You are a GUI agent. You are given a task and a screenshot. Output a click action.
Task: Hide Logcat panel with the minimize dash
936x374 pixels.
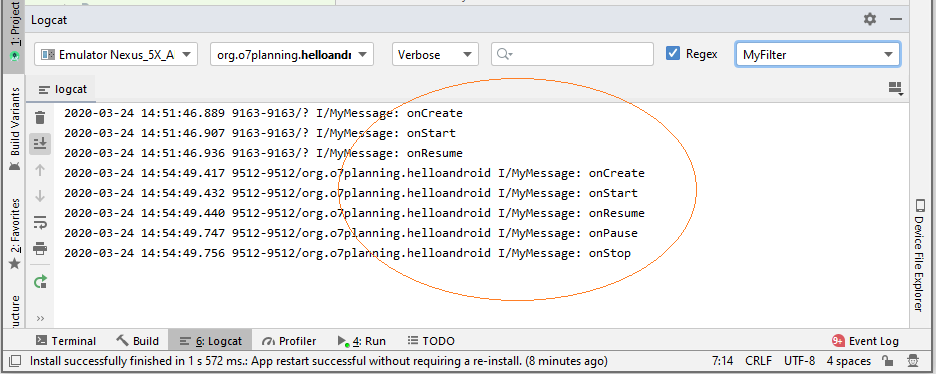pos(895,20)
